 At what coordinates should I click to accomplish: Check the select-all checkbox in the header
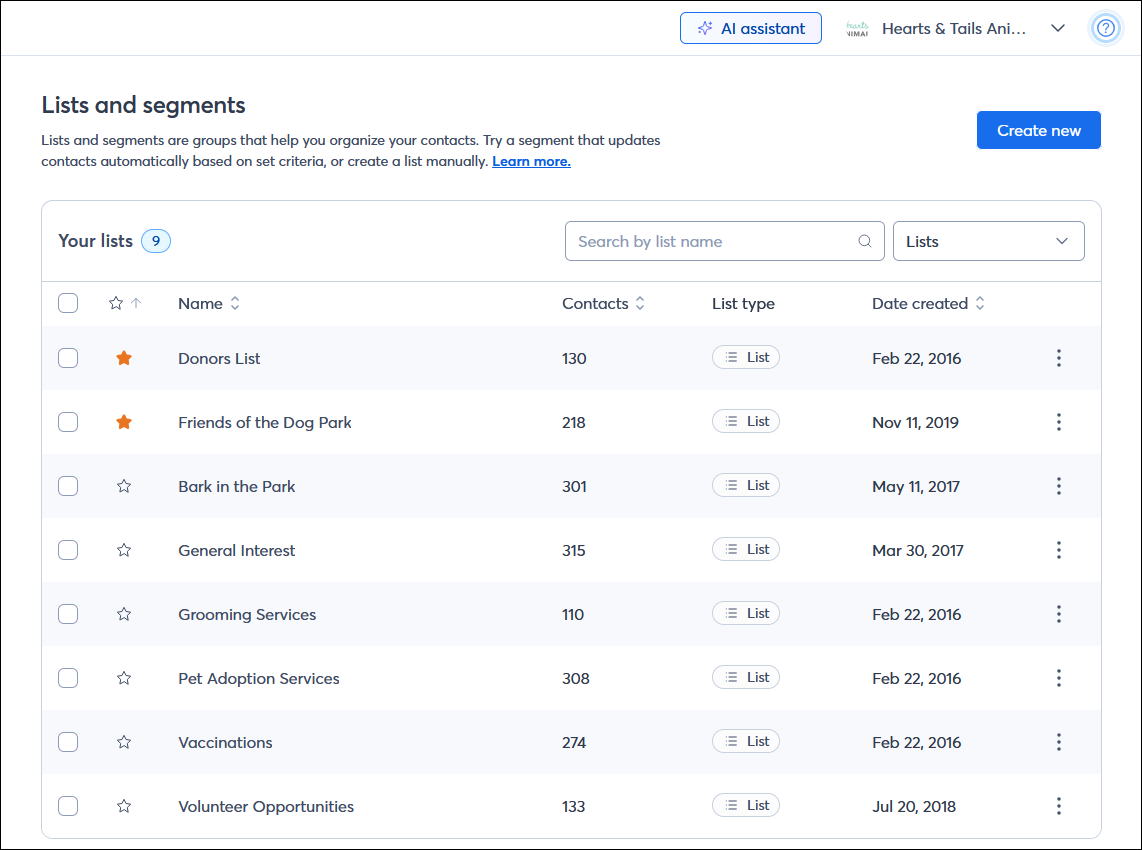click(68, 303)
